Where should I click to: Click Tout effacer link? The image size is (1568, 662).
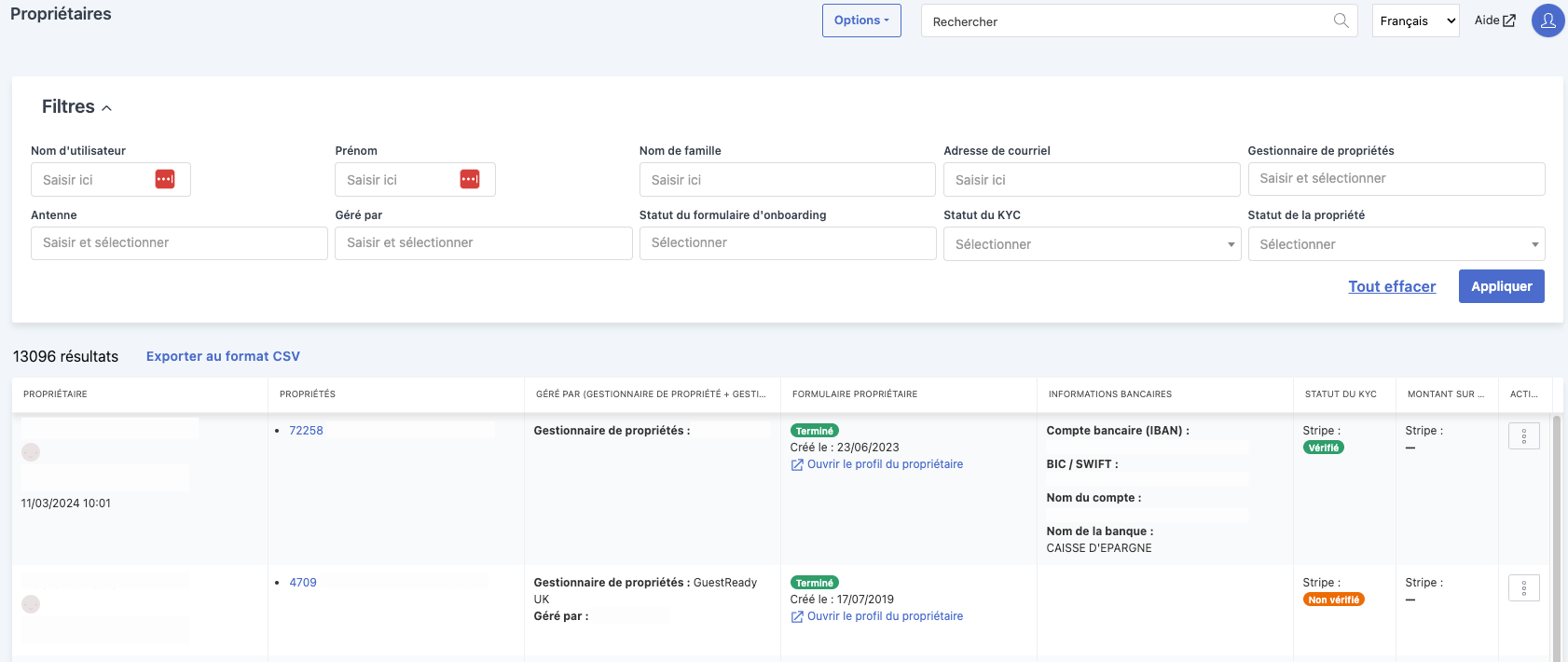[1392, 286]
